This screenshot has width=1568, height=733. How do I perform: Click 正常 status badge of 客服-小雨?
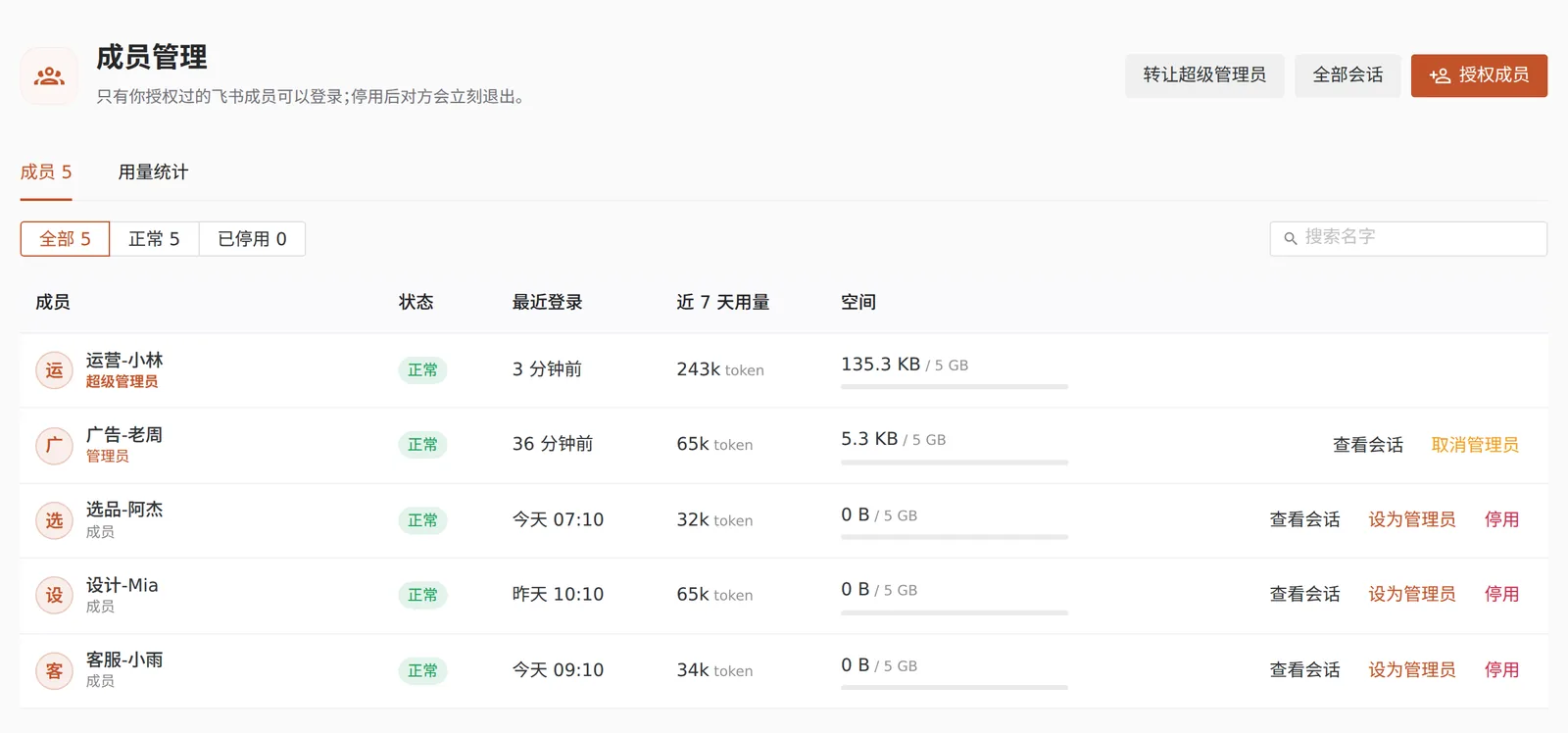422,671
